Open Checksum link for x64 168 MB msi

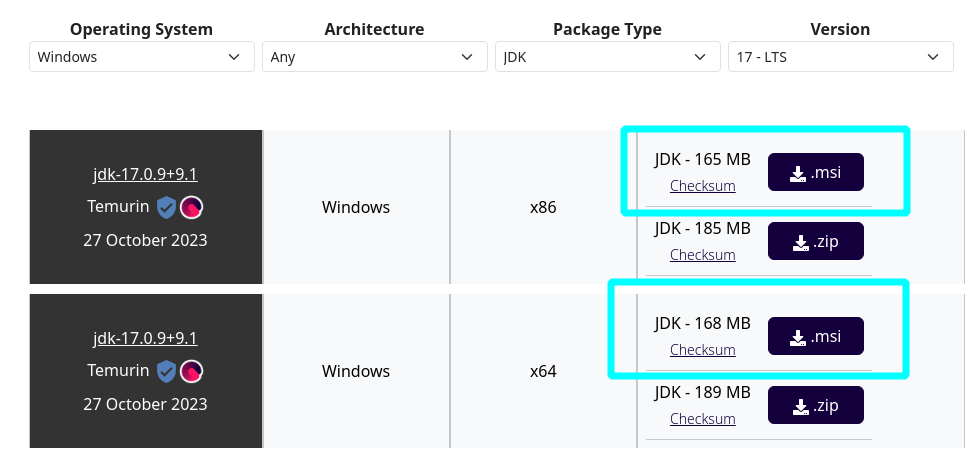tap(702, 350)
